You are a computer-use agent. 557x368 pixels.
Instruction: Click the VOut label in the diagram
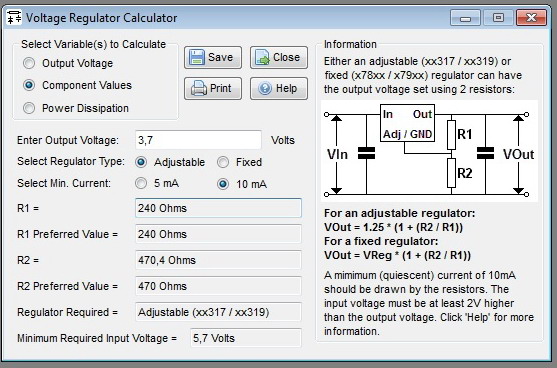518,155
